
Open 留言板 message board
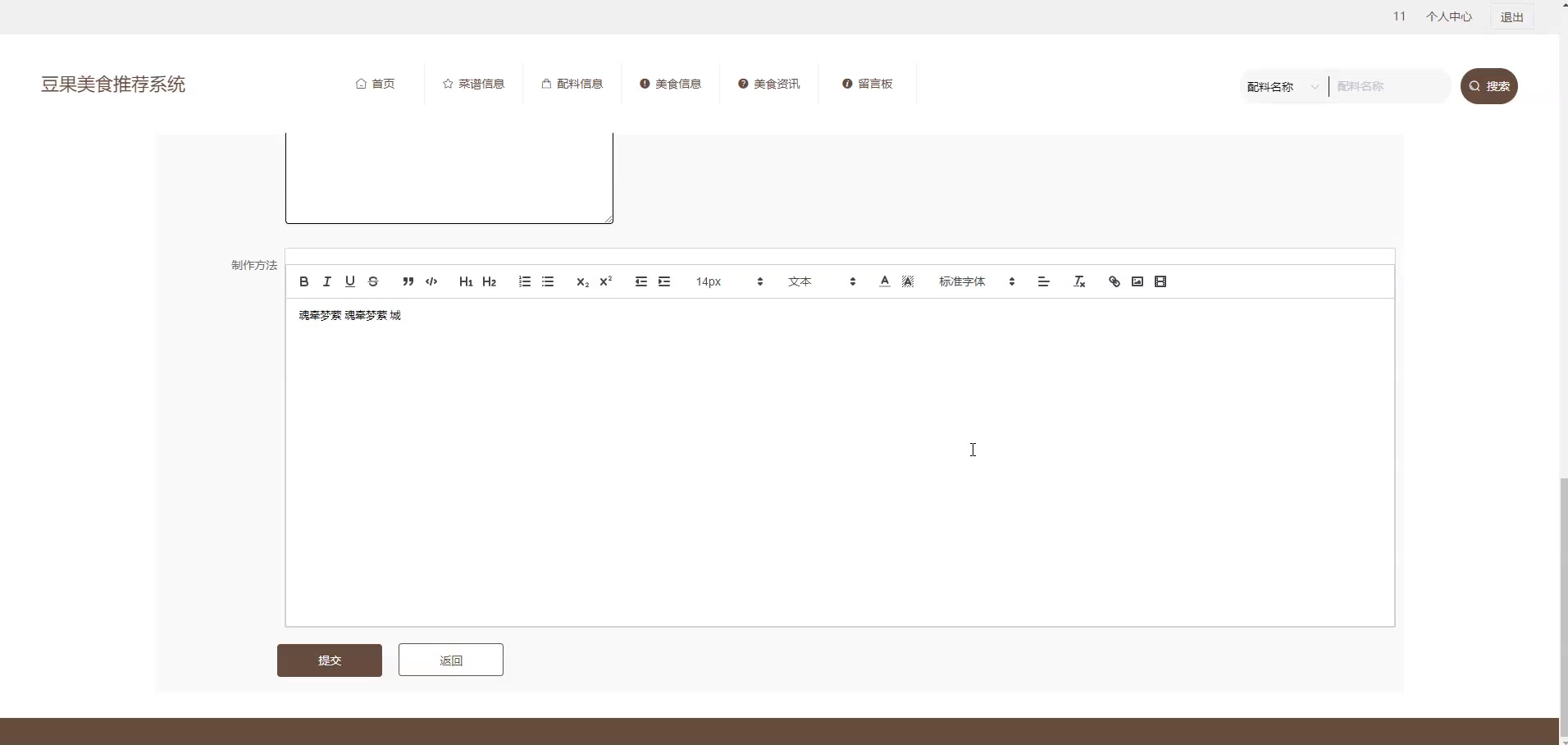click(x=867, y=84)
